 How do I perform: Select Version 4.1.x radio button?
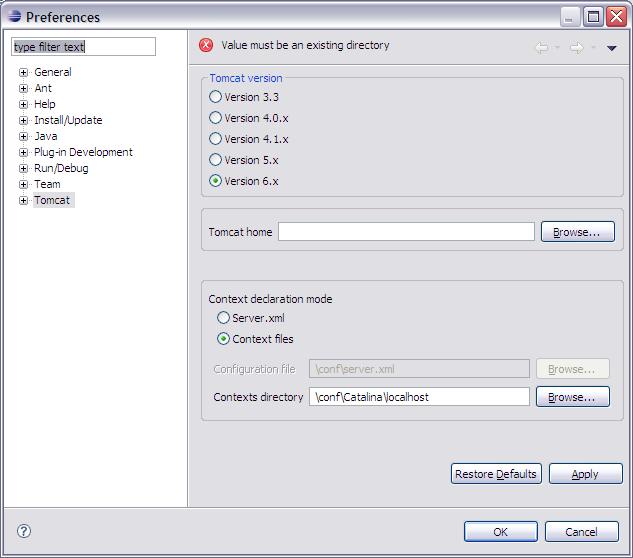216,138
